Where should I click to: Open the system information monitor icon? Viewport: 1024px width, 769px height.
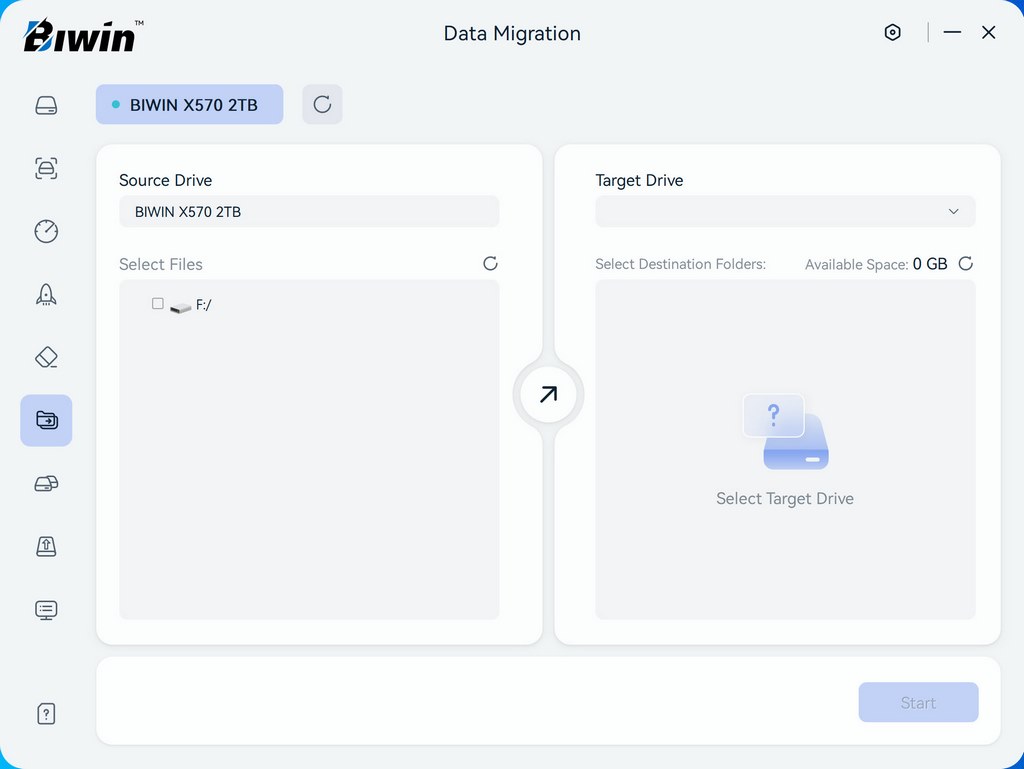(46, 609)
